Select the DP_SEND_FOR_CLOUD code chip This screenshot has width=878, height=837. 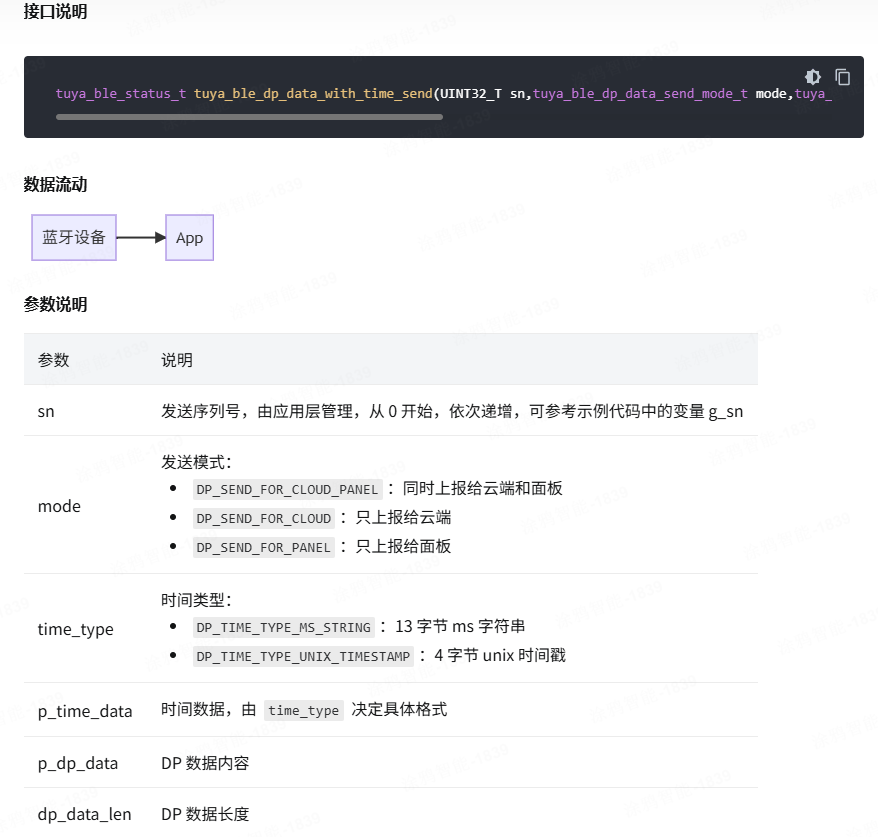(265, 517)
